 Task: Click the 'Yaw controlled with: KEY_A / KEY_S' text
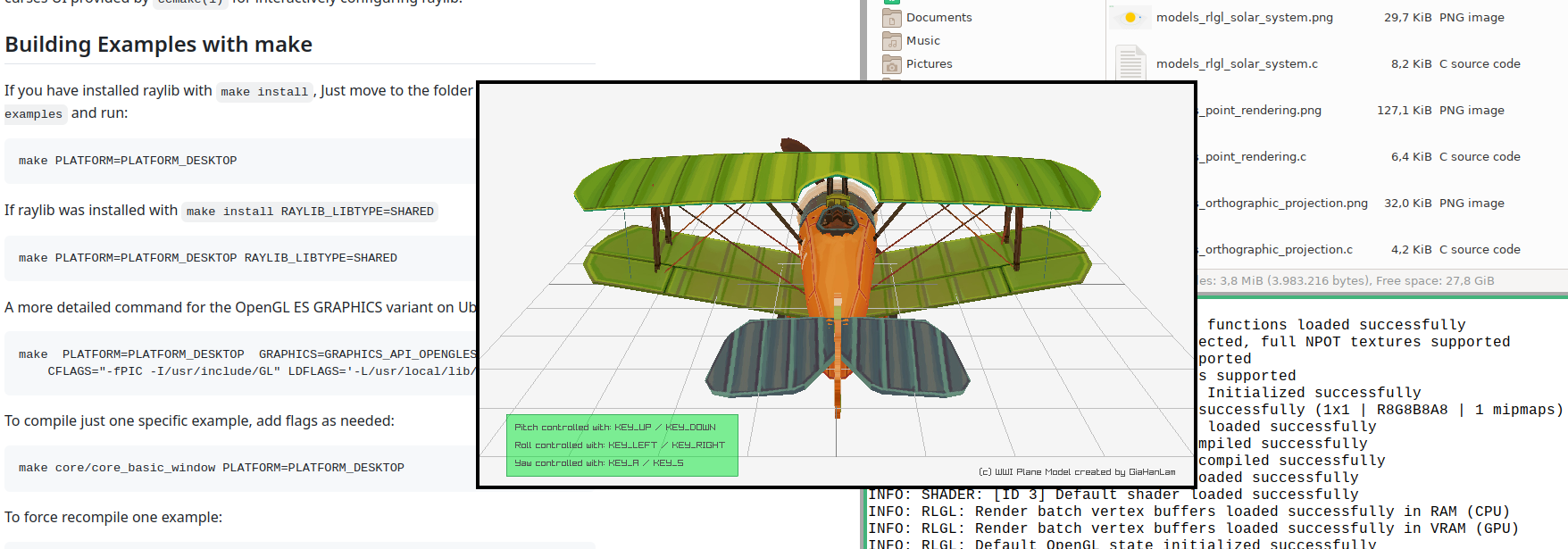pos(599,463)
